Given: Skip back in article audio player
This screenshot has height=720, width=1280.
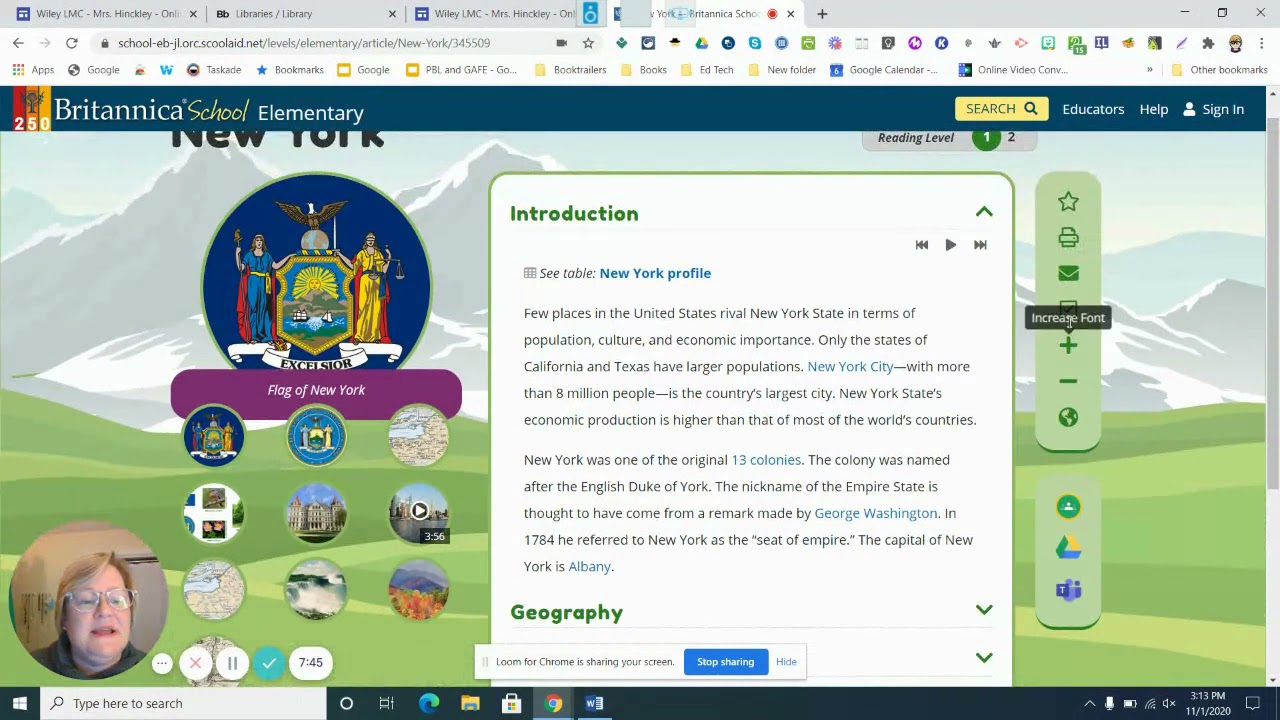Looking at the screenshot, I should point(922,245).
